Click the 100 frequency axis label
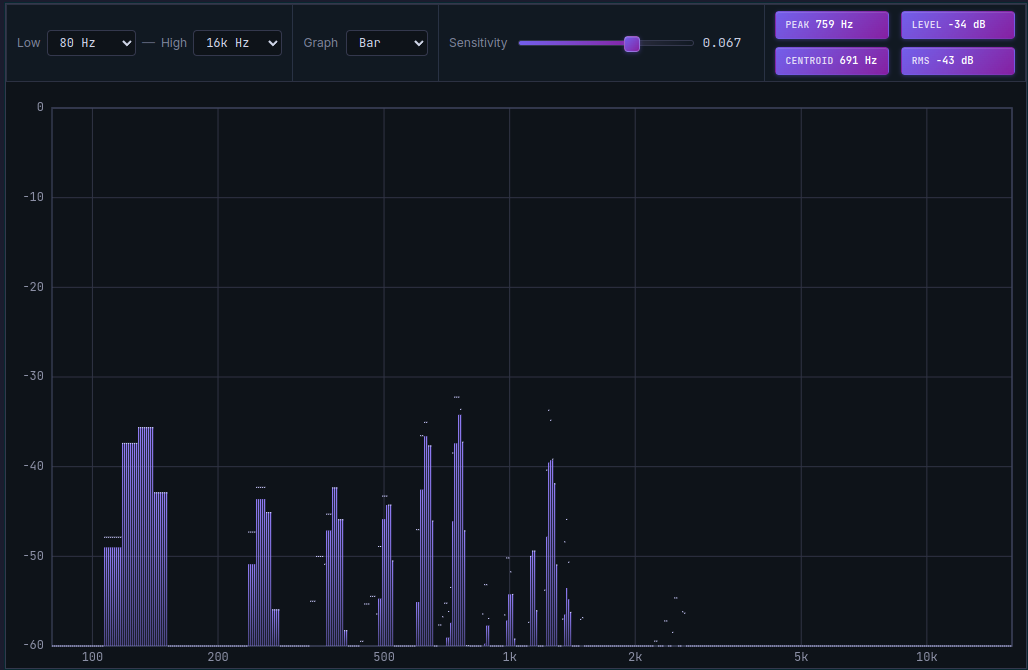This screenshot has width=1028, height=670. (x=92, y=657)
